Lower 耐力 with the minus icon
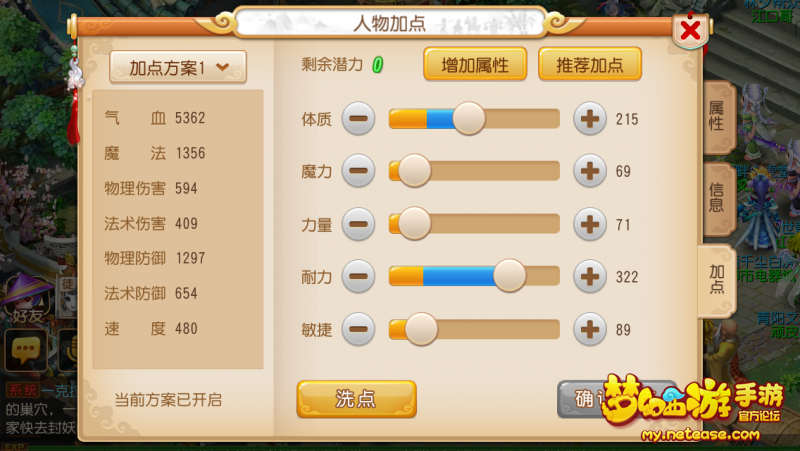This screenshot has width=800, height=451. (358, 276)
